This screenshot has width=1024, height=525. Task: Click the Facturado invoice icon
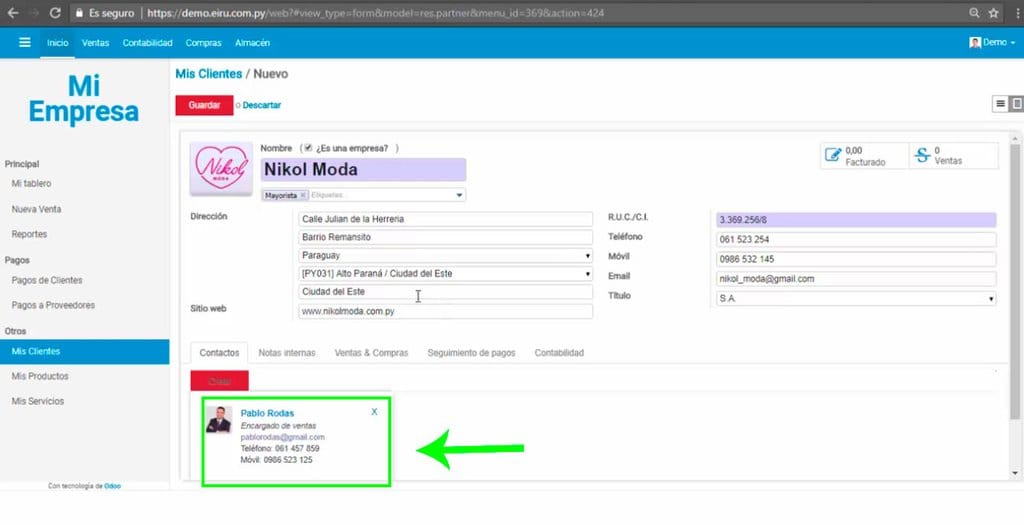click(x=833, y=155)
